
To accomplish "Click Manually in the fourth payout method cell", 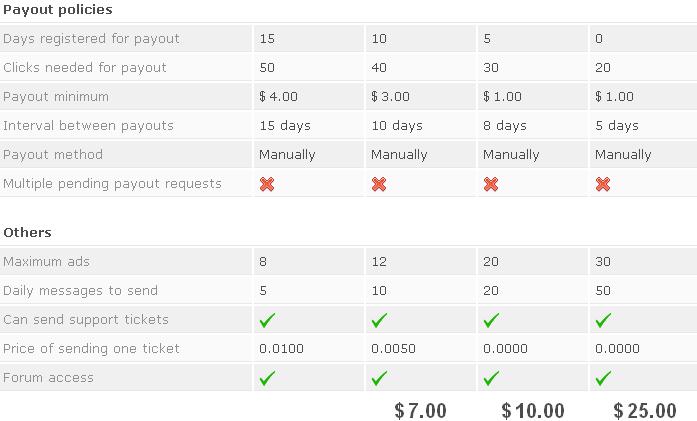I will tap(623, 155).
